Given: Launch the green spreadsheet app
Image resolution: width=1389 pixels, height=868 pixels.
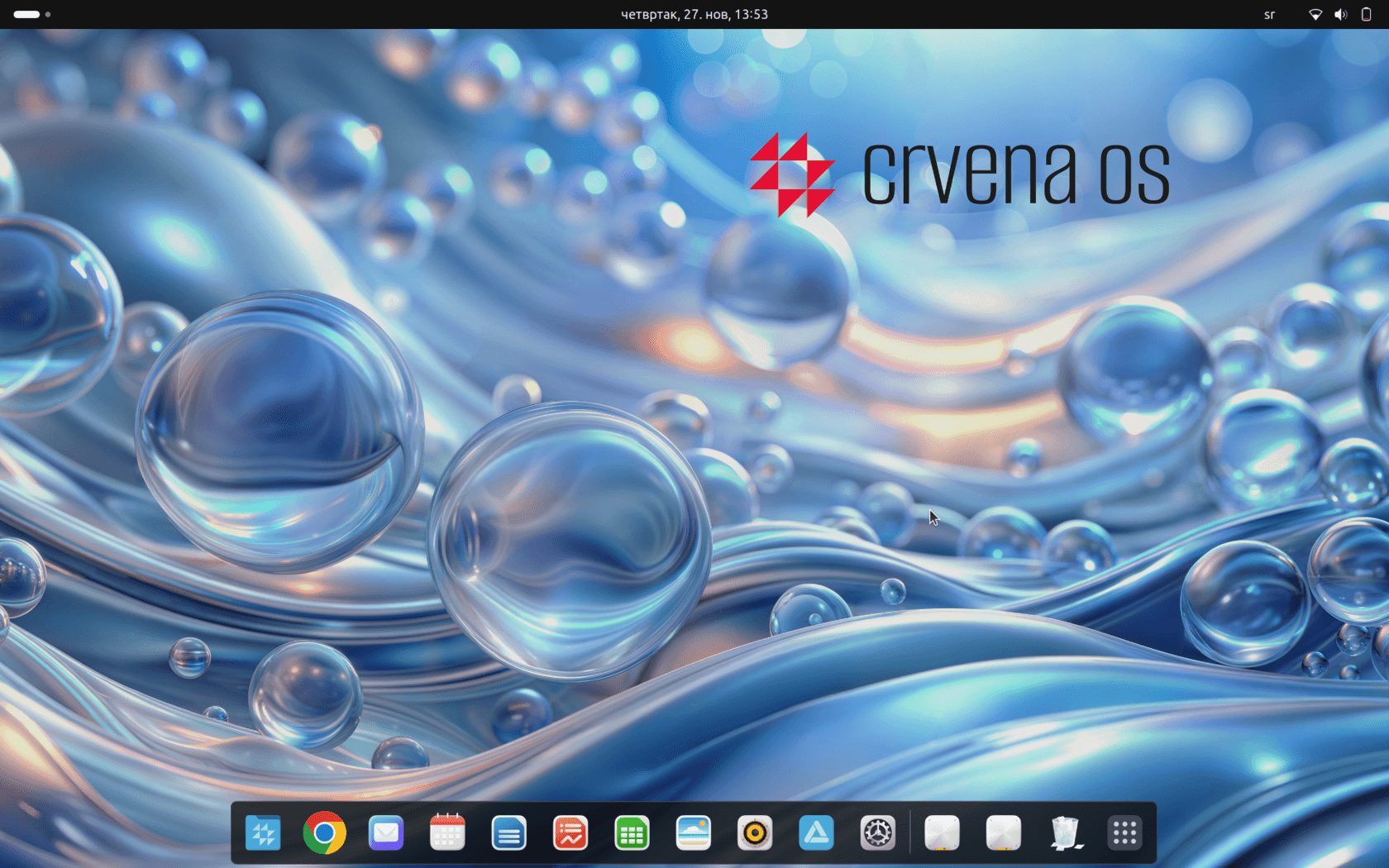Looking at the screenshot, I should coord(632,833).
